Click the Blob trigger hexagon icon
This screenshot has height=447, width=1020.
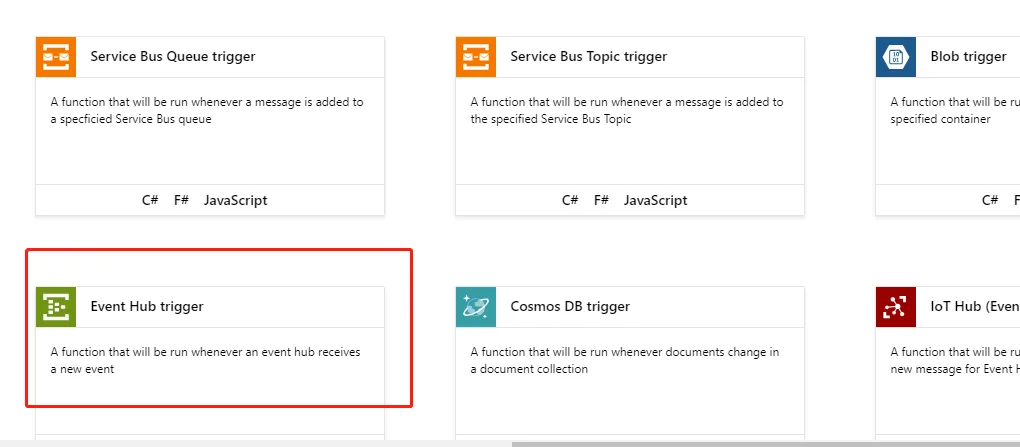[x=896, y=57]
